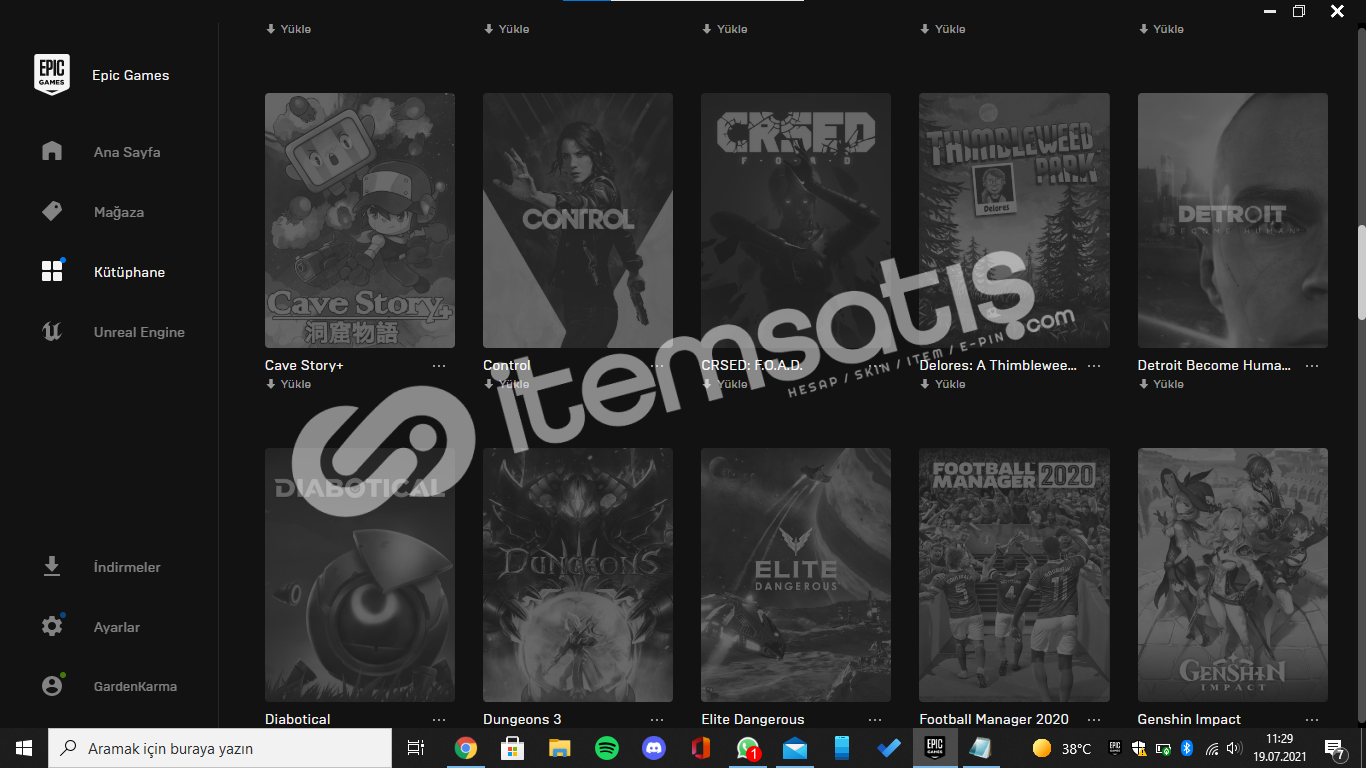Viewport: 1366px width, 768px height.
Task: Click the Football Manager 2020 title text
Action: tap(994, 719)
